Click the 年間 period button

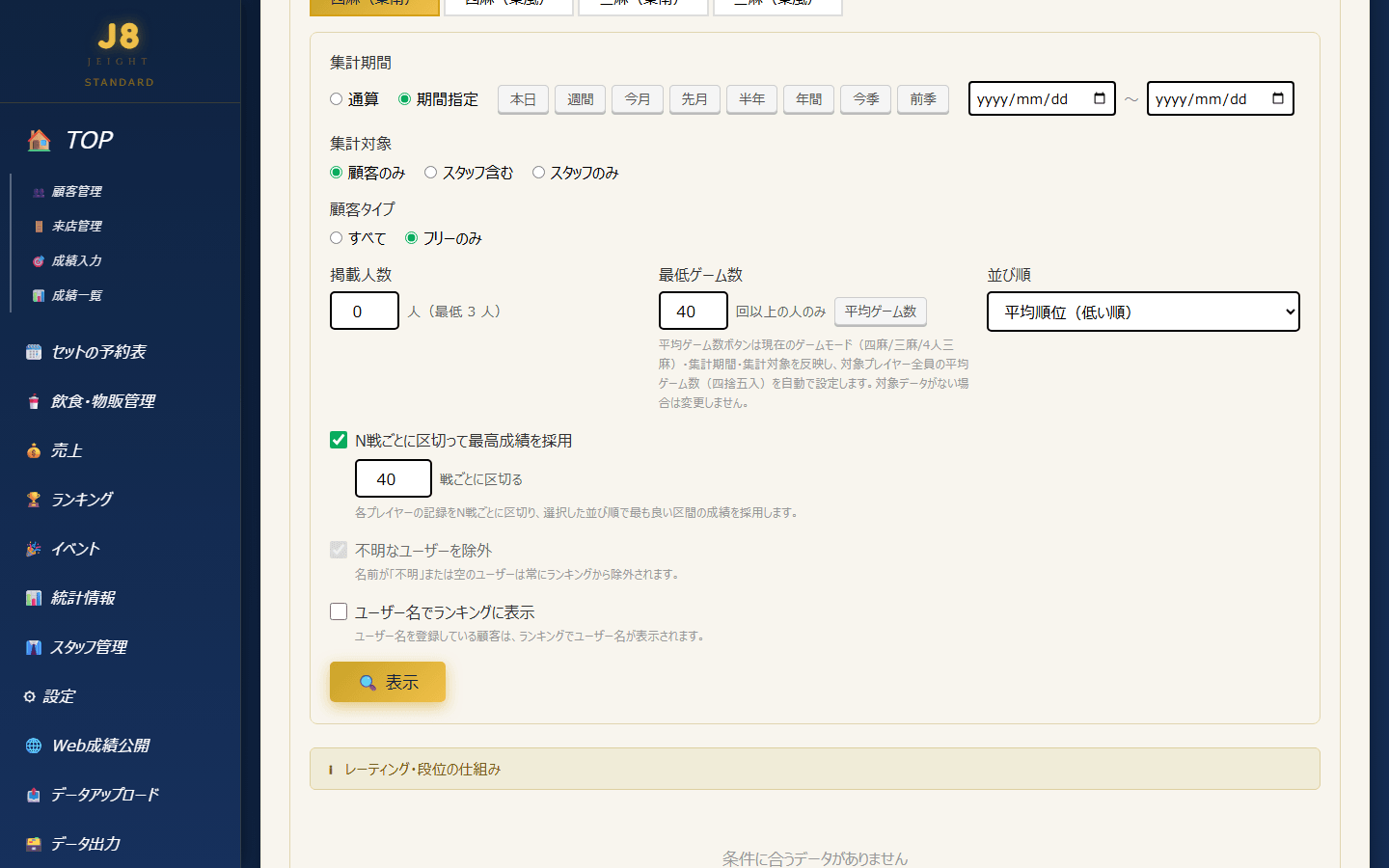point(808,99)
